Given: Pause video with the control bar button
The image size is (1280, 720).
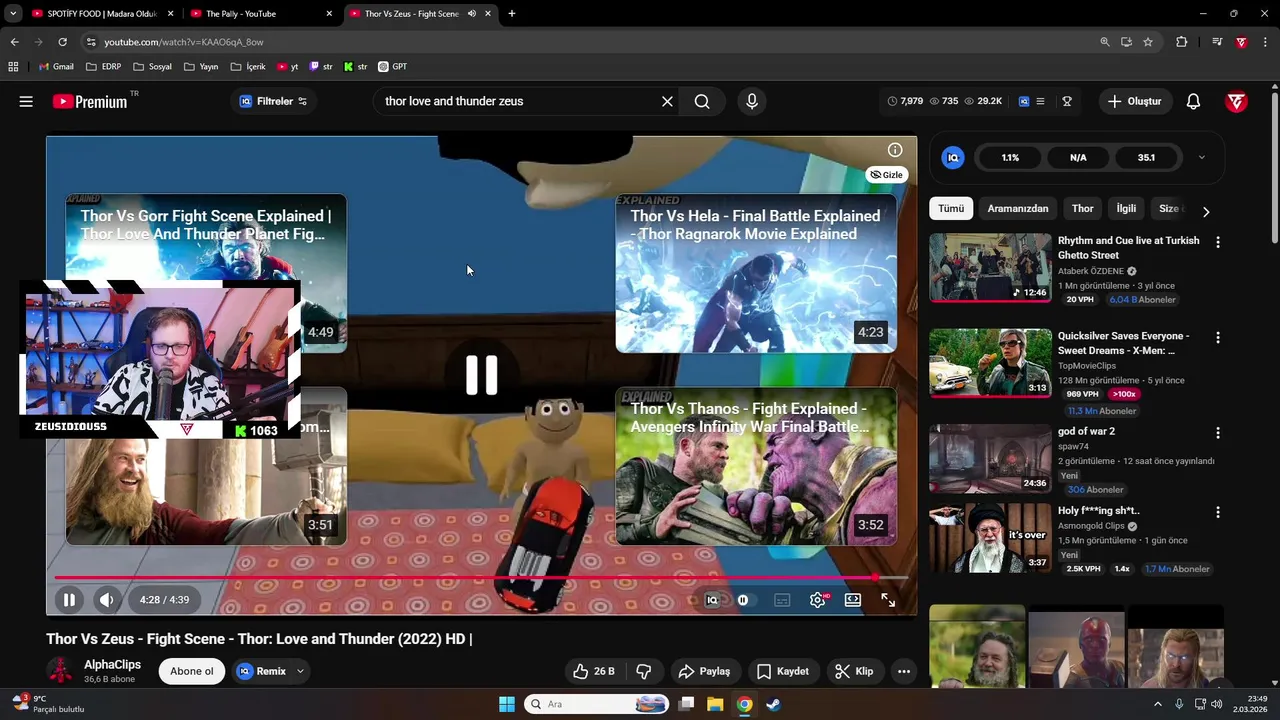Looking at the screenshot, I should point(69,600).
